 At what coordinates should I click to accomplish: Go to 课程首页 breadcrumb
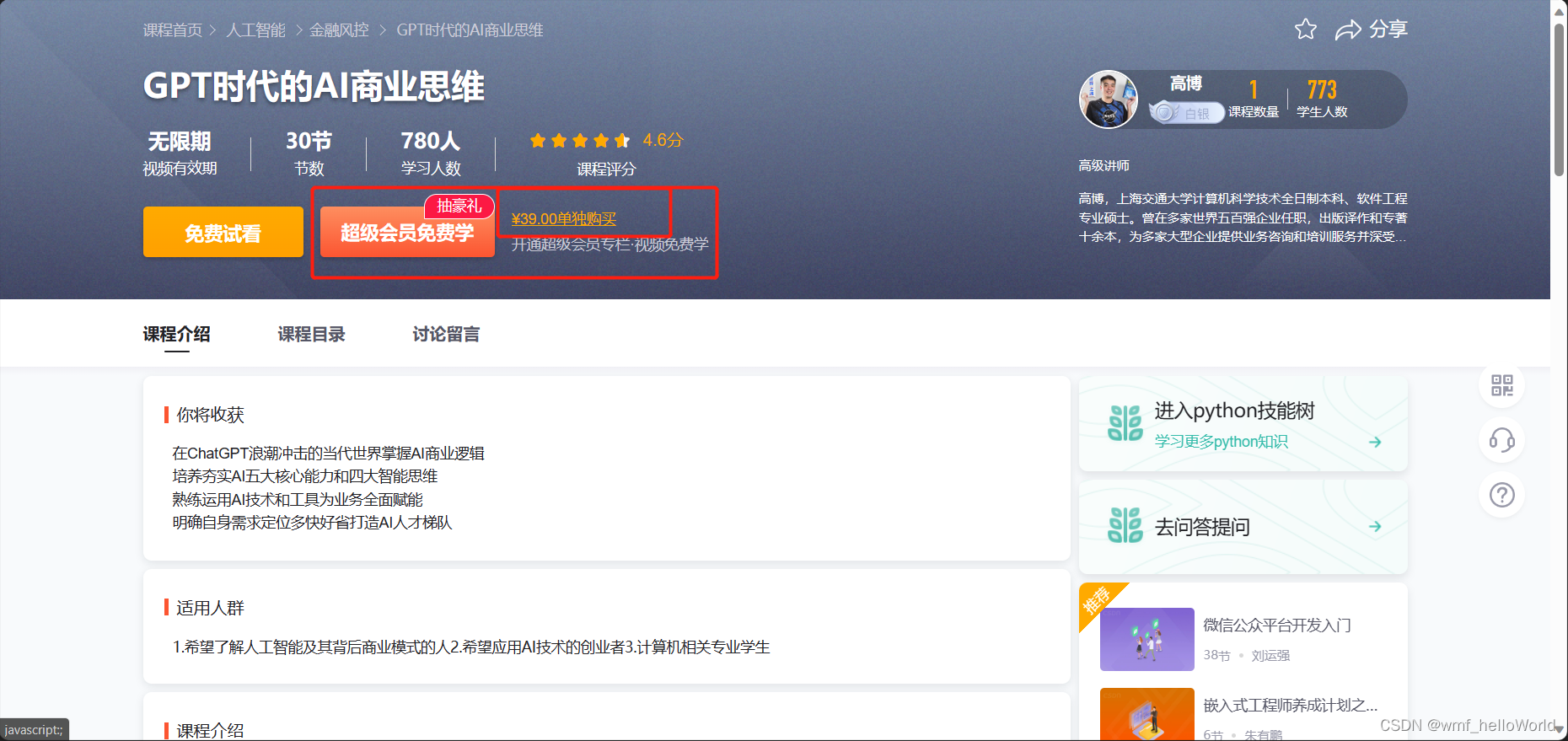pos(173,30)
